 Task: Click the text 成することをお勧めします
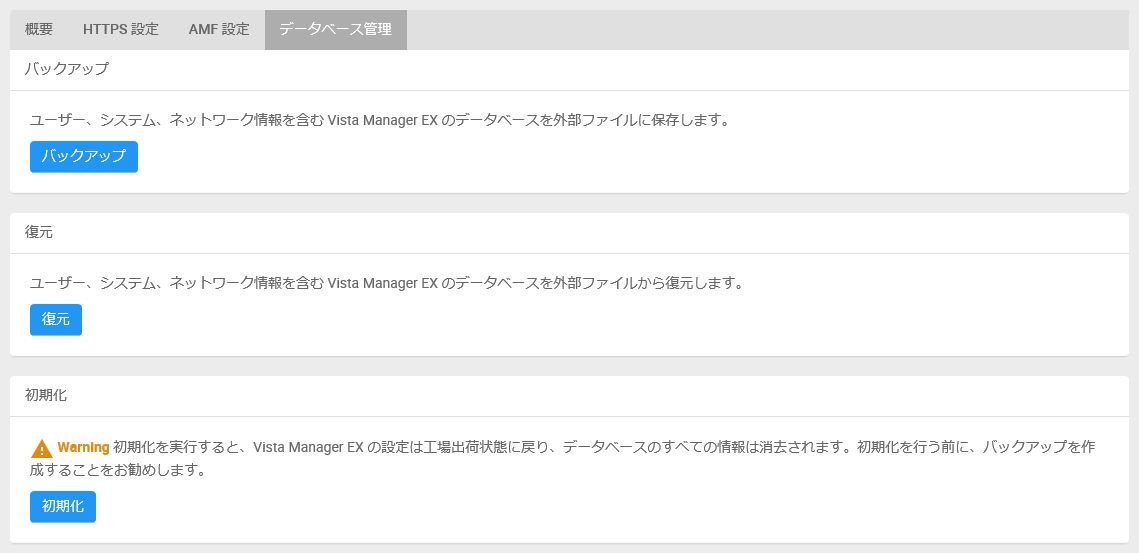point(118,471)
